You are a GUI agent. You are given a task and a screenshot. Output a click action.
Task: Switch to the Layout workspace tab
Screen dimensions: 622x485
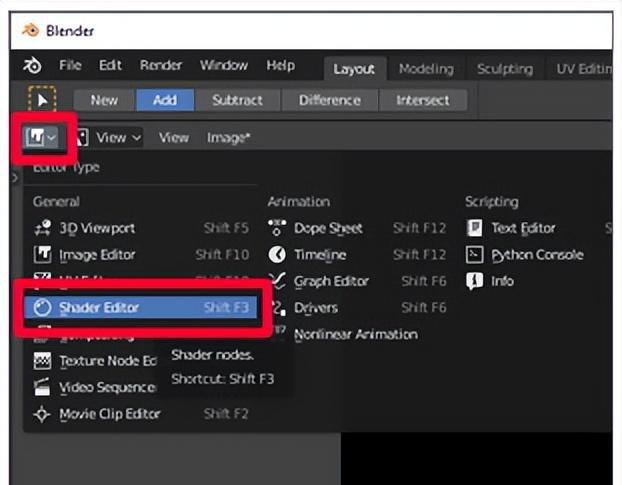click(x=354, y=69)
